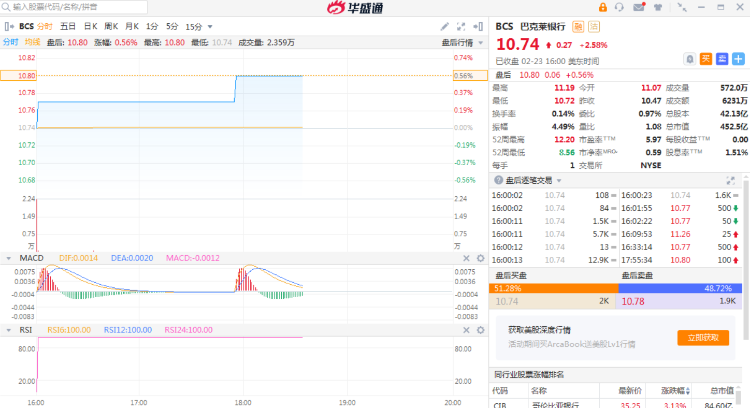
Task: Click the blue 卖 sell button
Action: tap(722, 59)
